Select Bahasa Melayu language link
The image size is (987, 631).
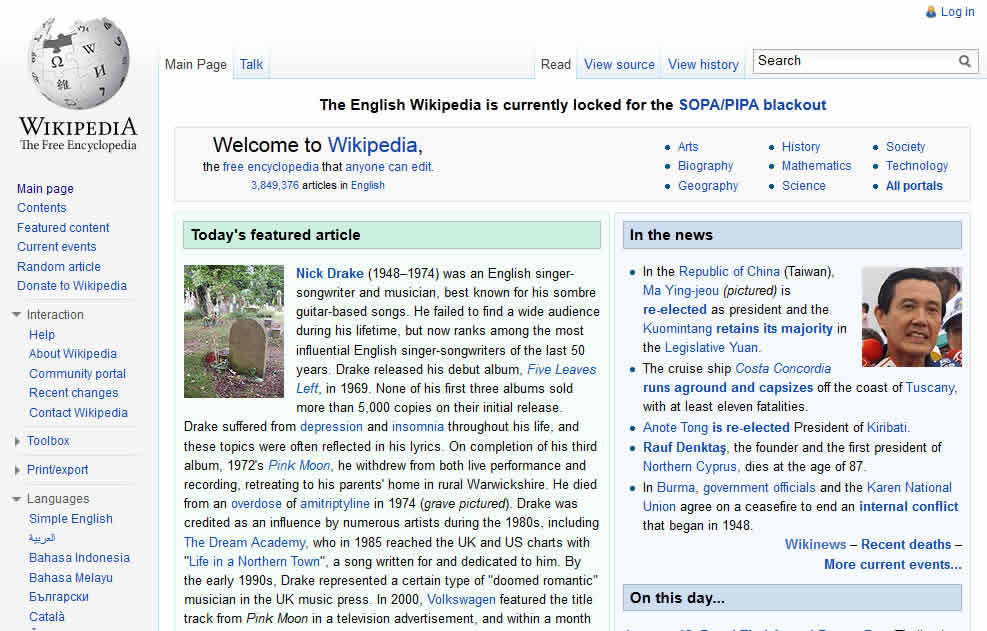[70, 577]
